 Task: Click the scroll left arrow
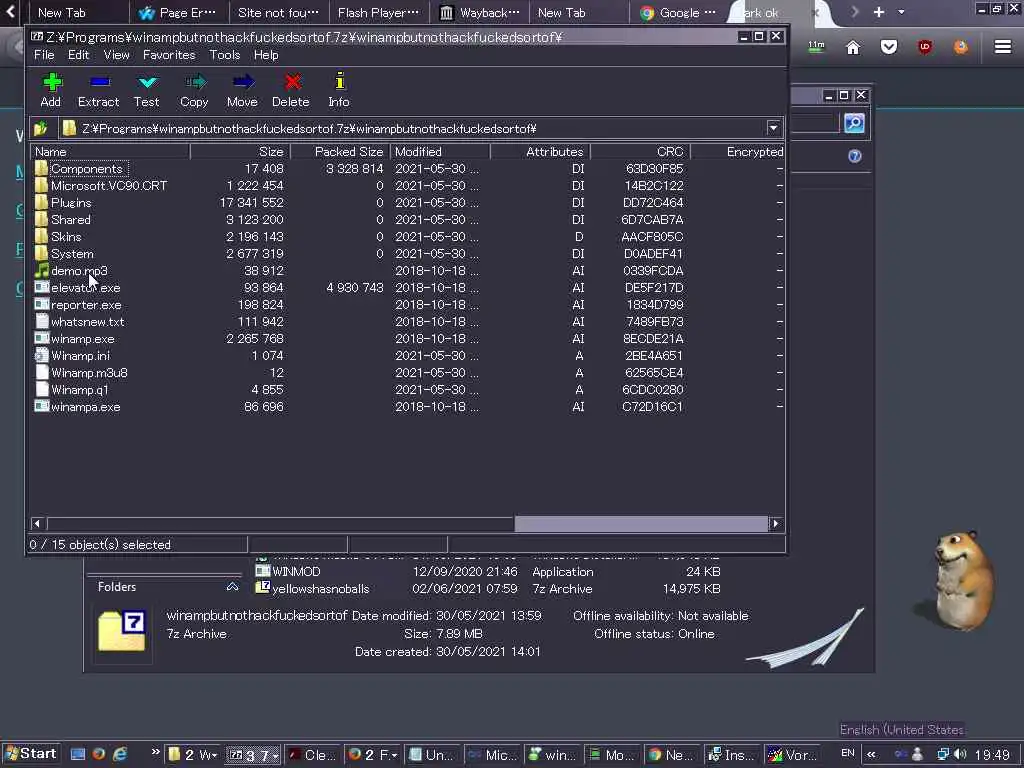click(37, 524)
